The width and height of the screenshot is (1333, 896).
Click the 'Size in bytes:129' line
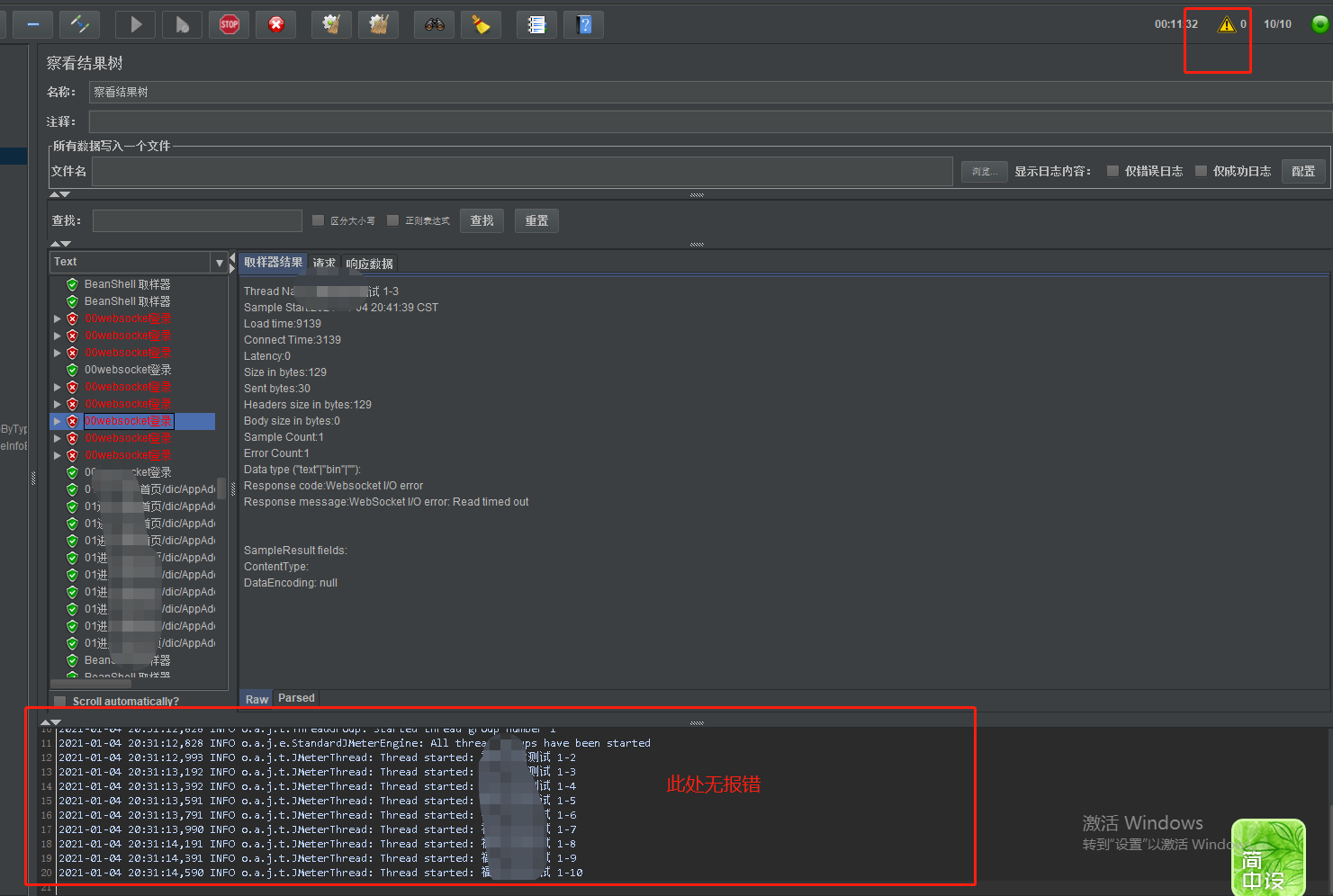[x=285, y=372]
